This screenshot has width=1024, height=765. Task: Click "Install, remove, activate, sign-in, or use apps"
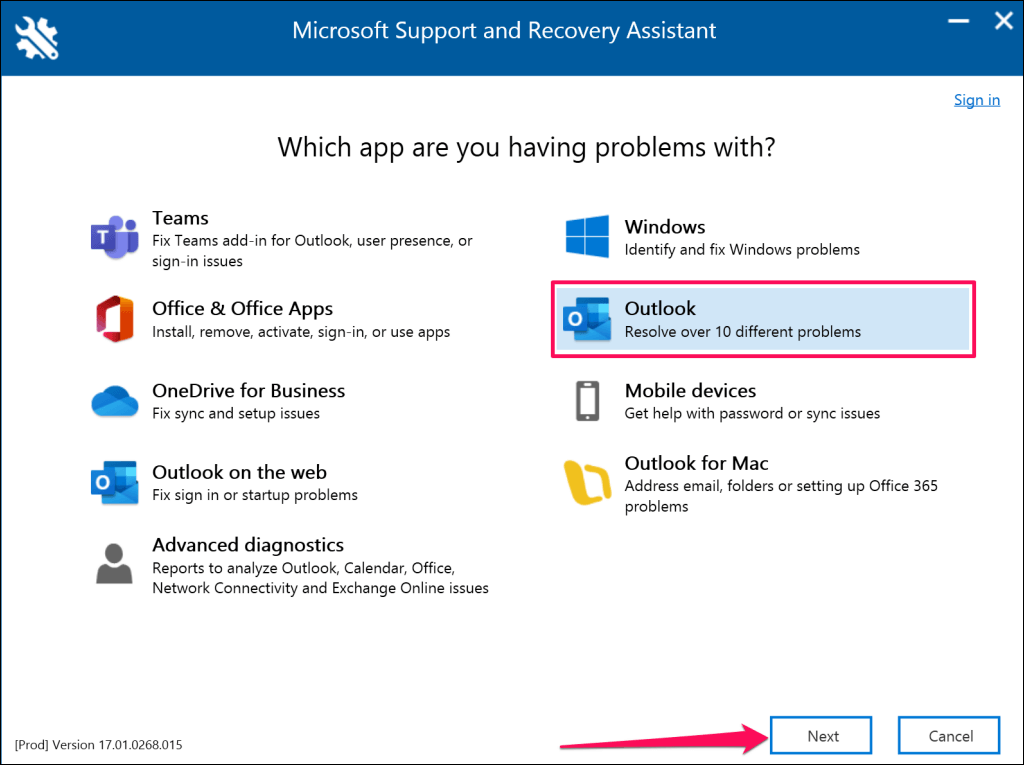pyautogui.click(x=301, y=332)
